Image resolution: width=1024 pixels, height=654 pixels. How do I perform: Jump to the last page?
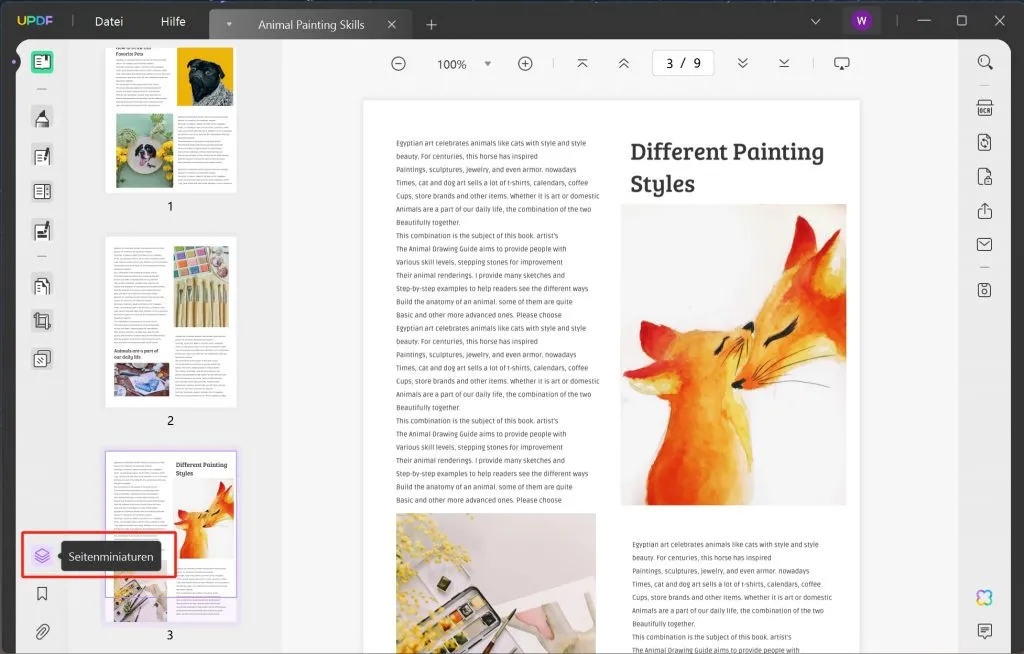click(784, 62)
